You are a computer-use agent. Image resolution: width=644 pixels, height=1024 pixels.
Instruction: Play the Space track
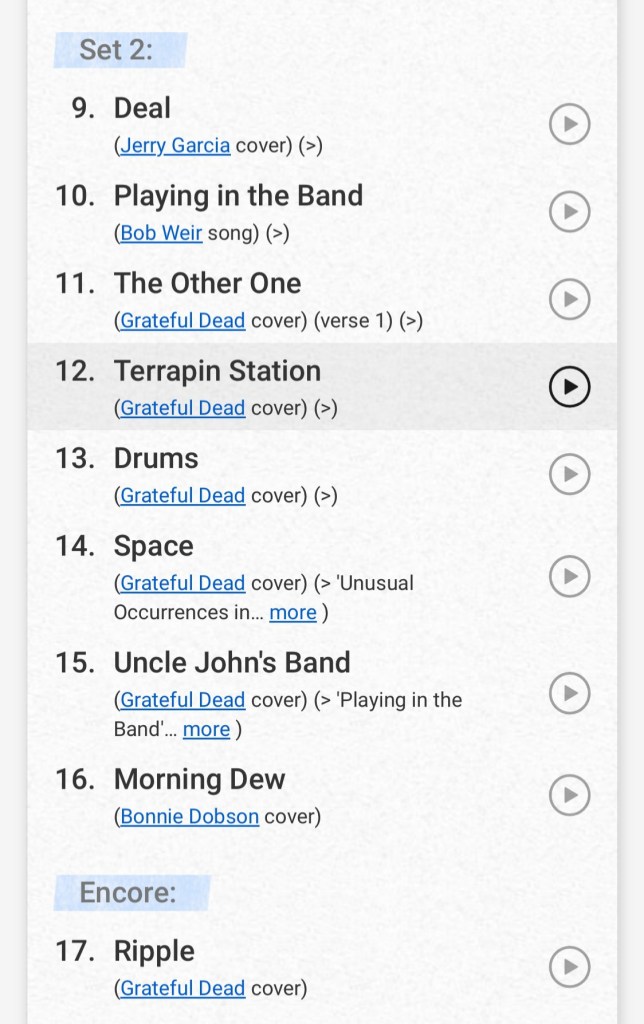[x=570, y=576]
